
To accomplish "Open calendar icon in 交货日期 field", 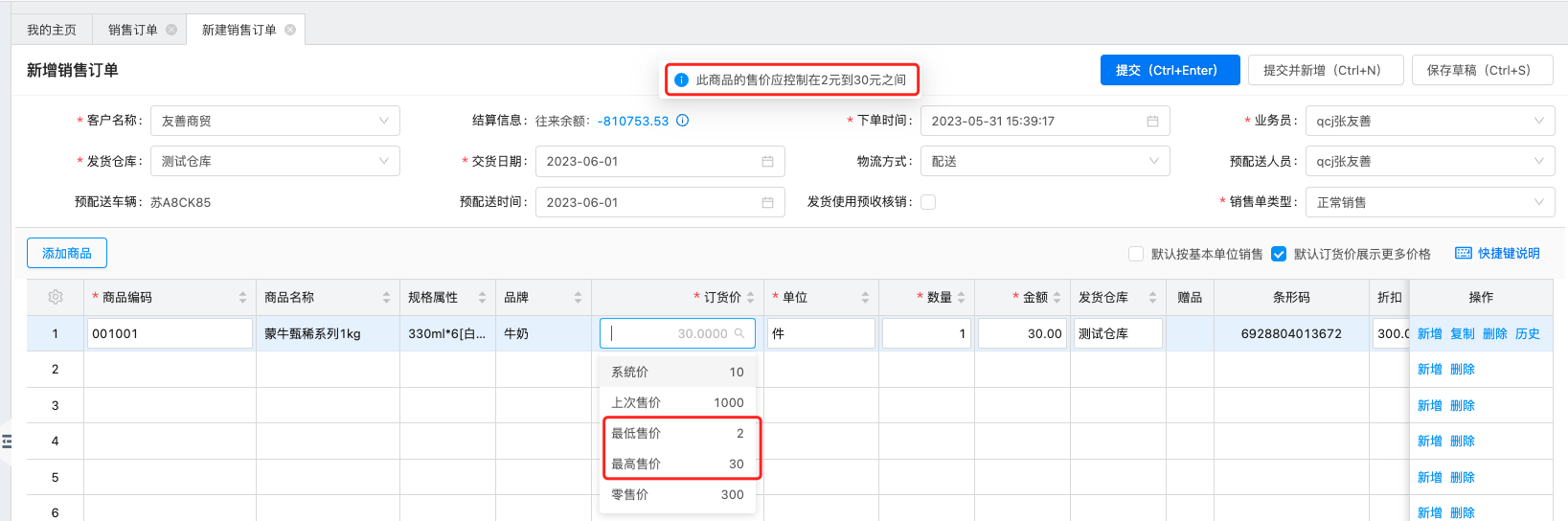I will [767, 162].
